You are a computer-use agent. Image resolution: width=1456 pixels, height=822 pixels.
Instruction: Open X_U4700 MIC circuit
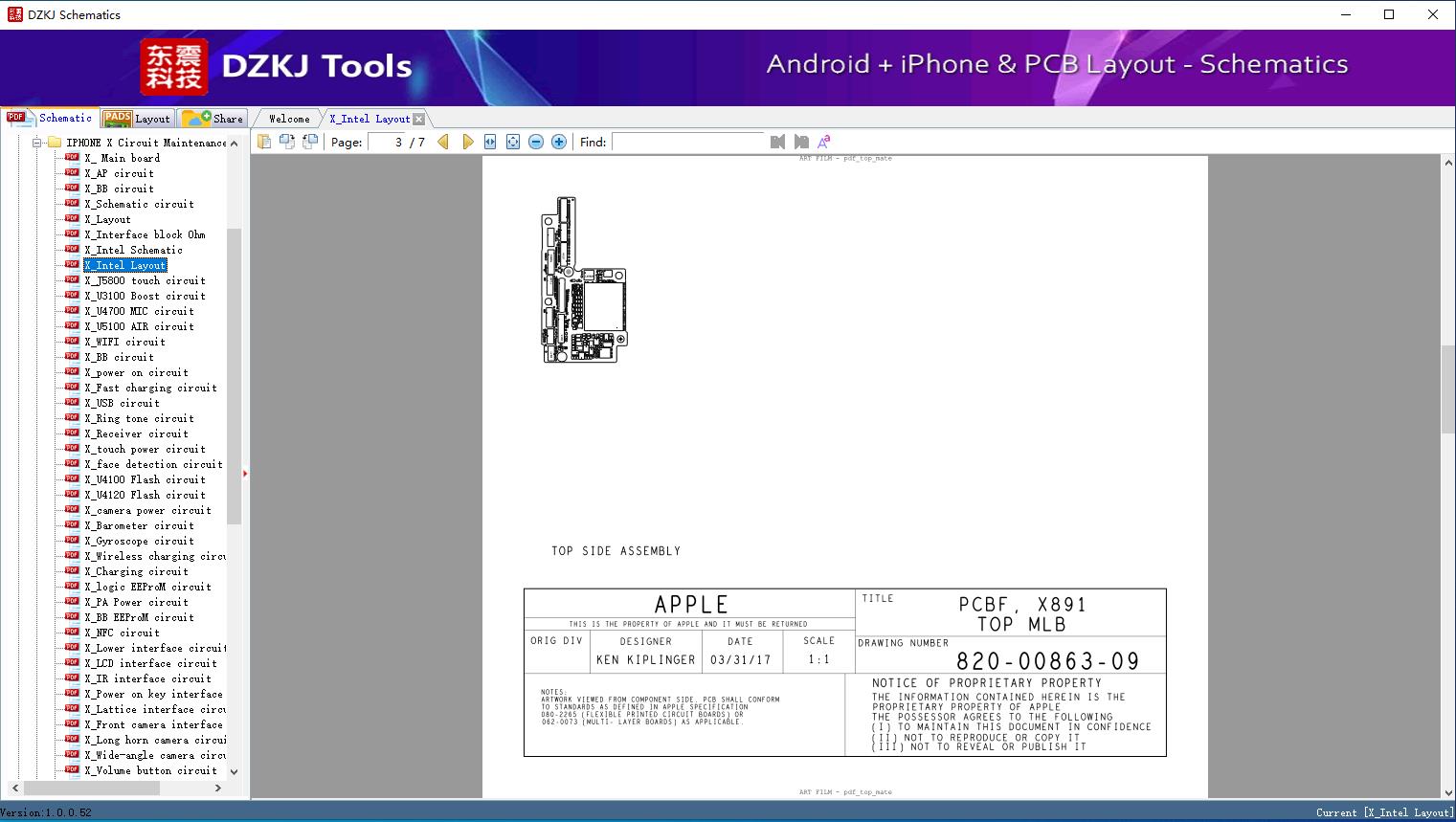coord(139,311)
